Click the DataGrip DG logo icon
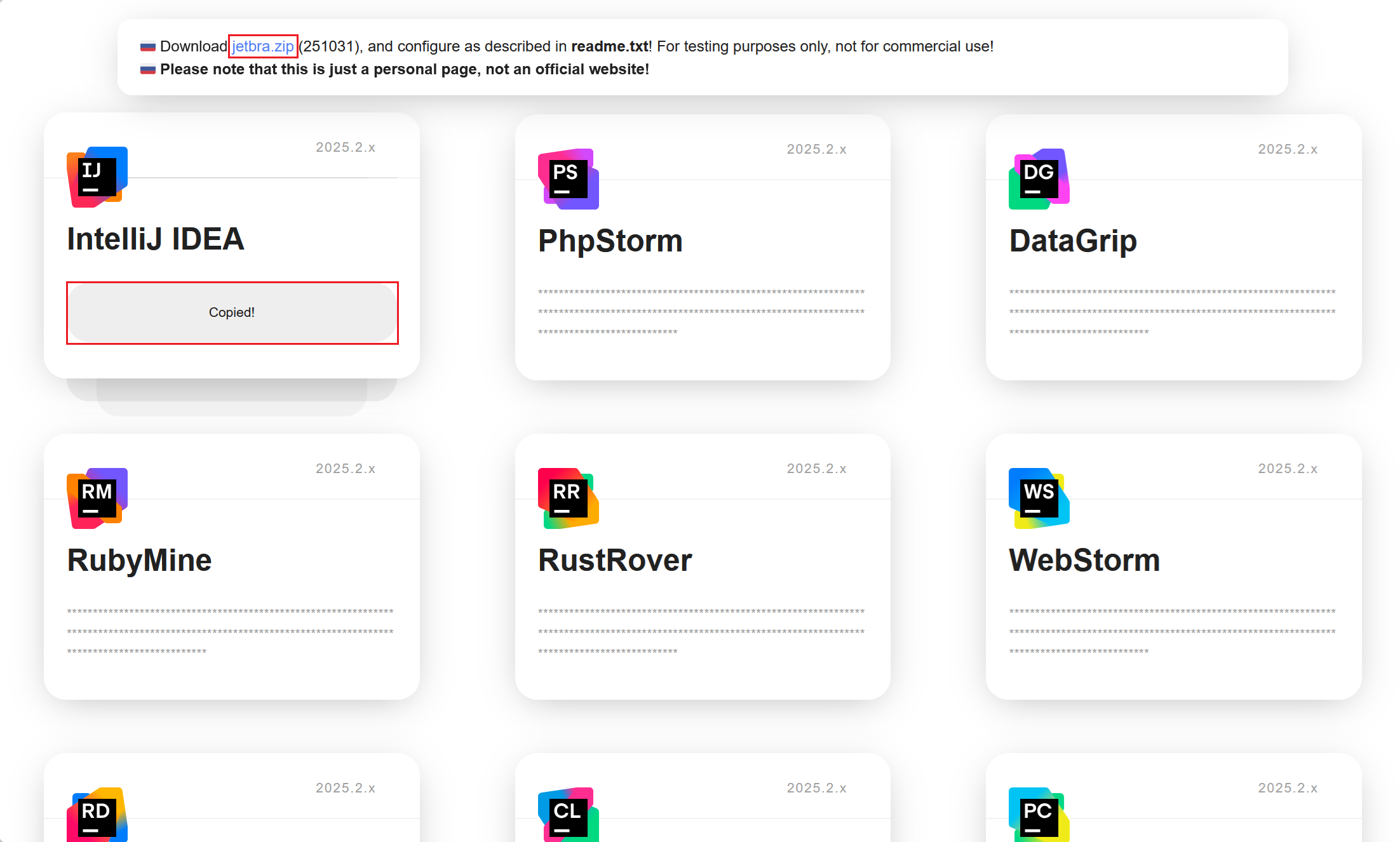This screenshot has width=1400, height=842. 1039,179
